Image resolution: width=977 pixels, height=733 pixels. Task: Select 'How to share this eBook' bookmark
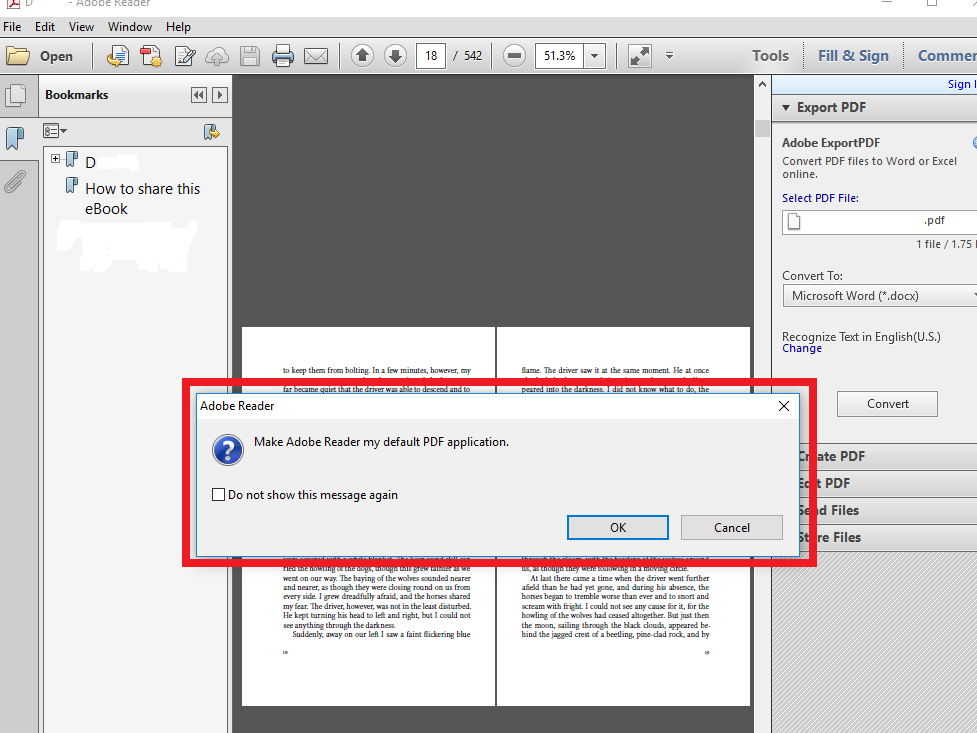coord(143,199)
